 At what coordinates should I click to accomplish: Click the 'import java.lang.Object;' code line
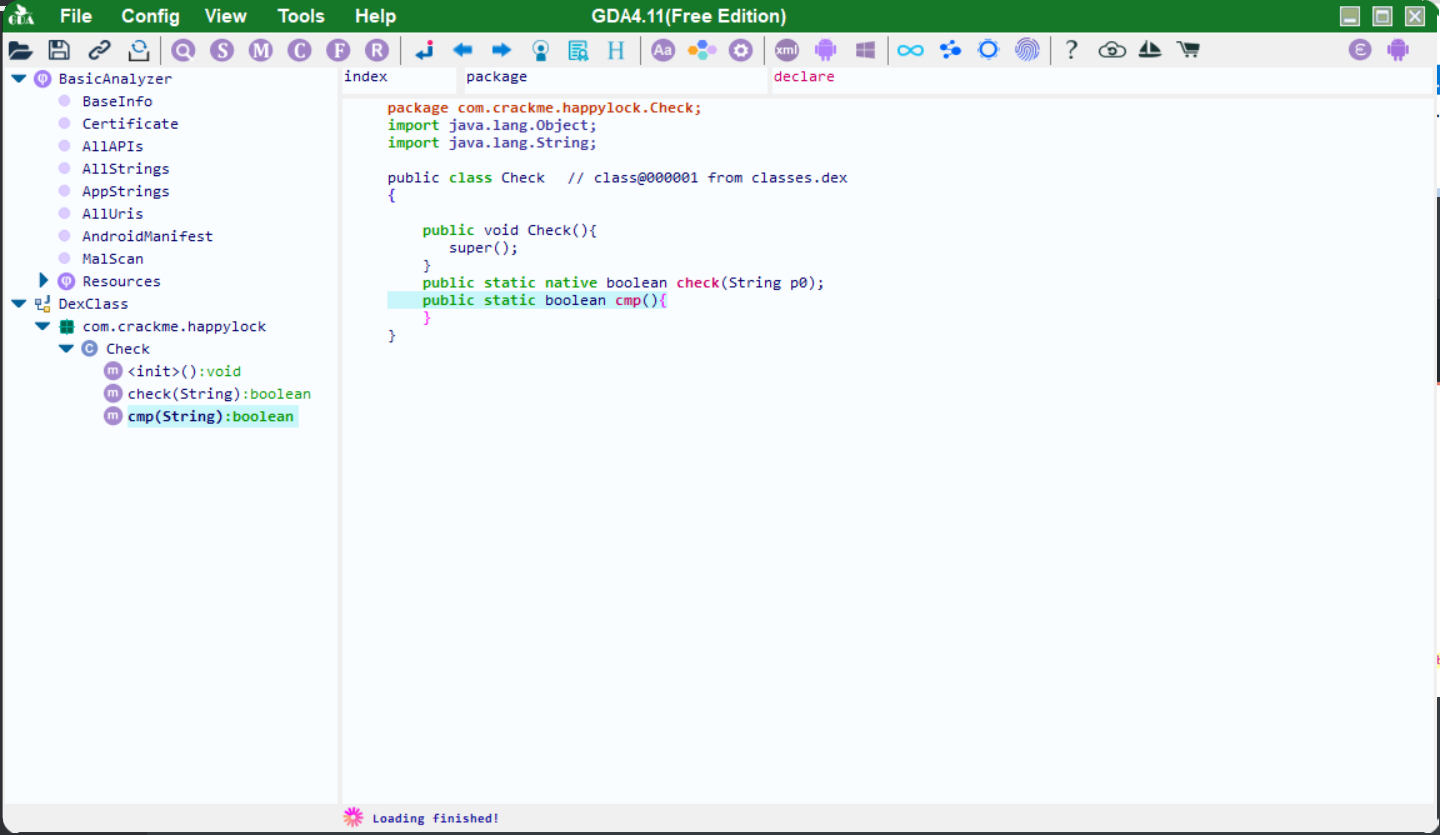492,126
